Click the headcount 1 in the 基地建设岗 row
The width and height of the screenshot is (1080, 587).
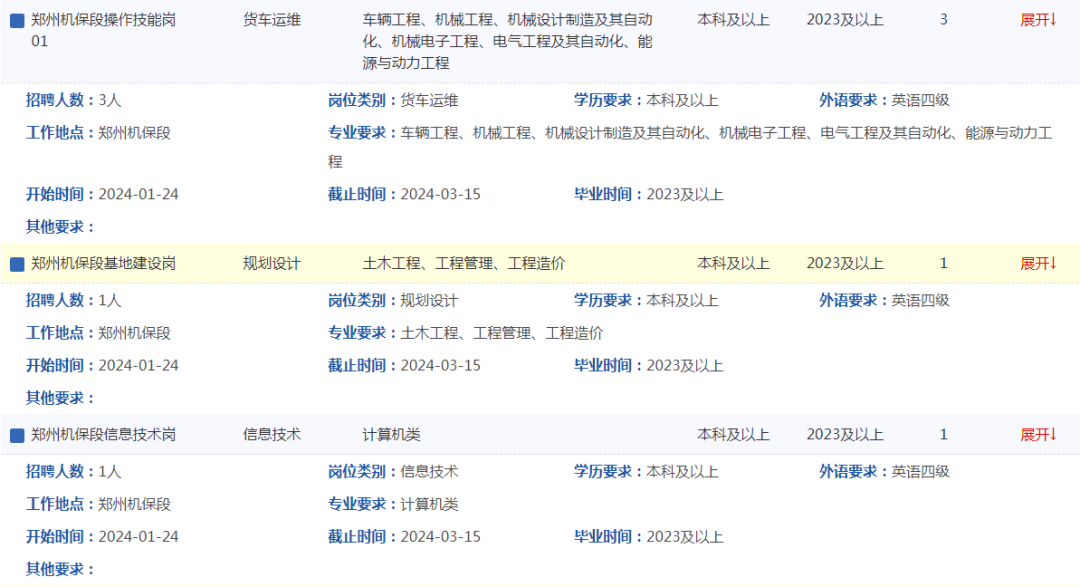(944, 263)
